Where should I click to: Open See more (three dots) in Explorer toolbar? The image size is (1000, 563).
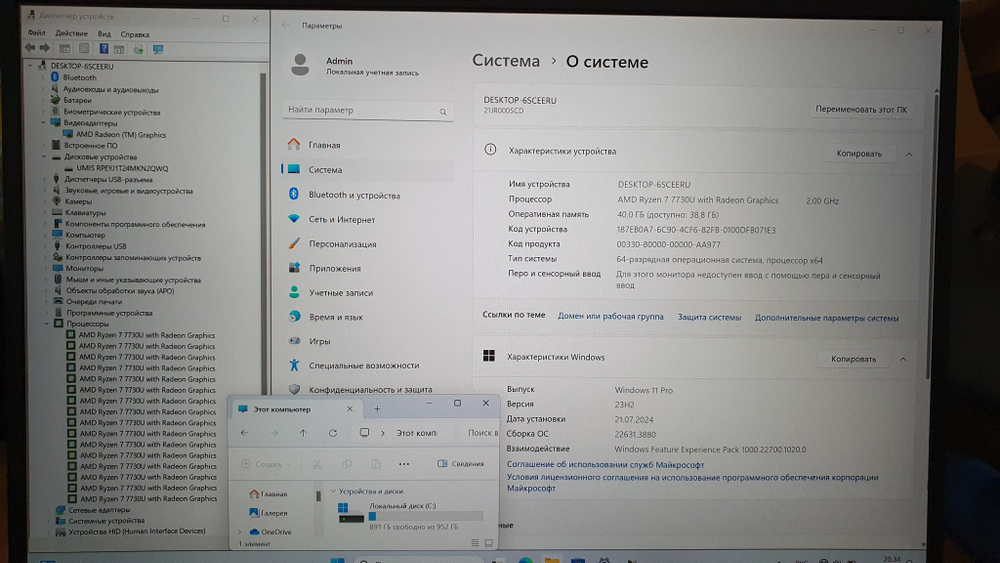click(404, 464)
